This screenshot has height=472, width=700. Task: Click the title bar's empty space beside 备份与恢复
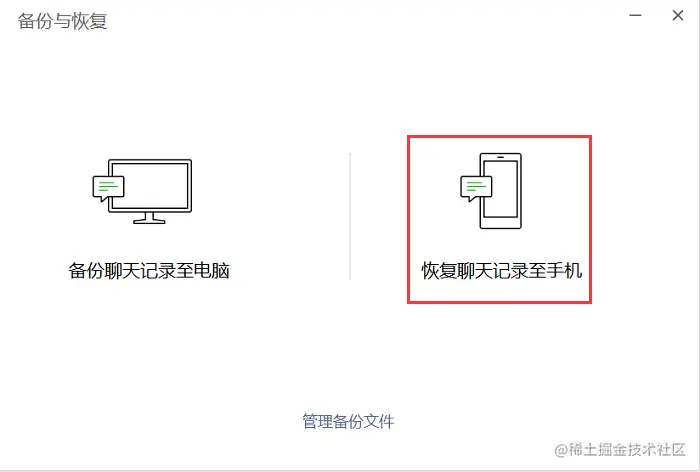(366, 20)
